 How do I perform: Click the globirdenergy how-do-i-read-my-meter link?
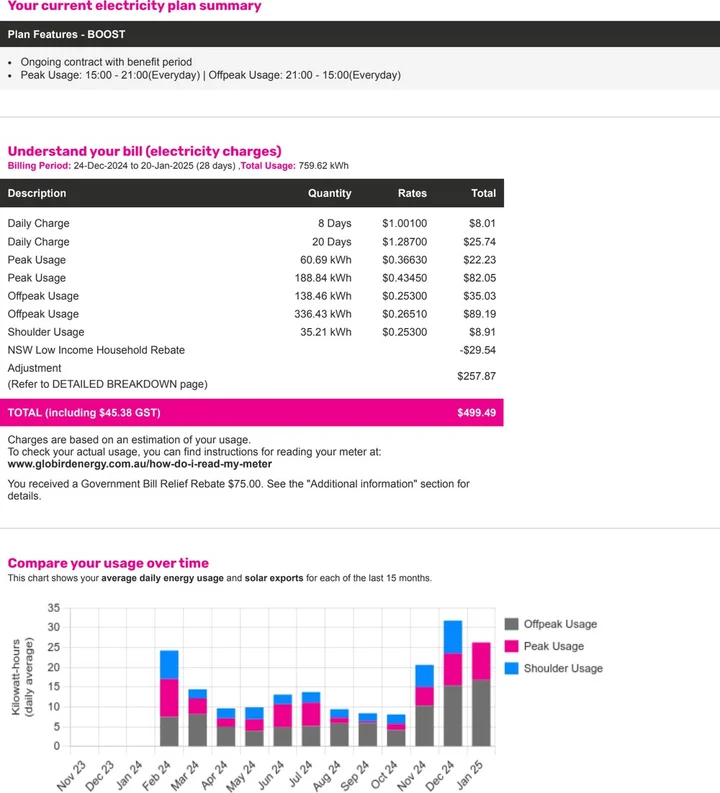(139, 464)
